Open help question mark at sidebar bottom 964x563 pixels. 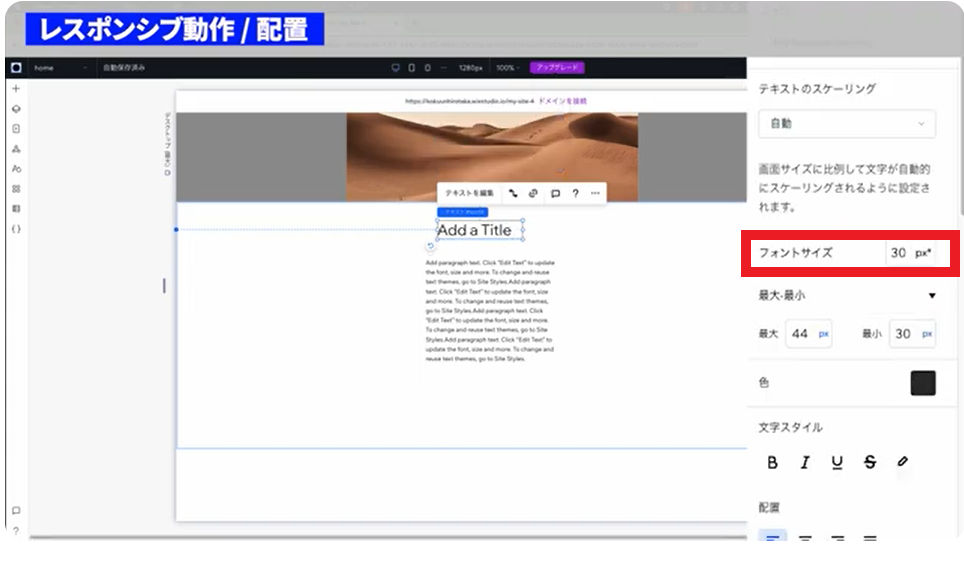tap(16, 531)
